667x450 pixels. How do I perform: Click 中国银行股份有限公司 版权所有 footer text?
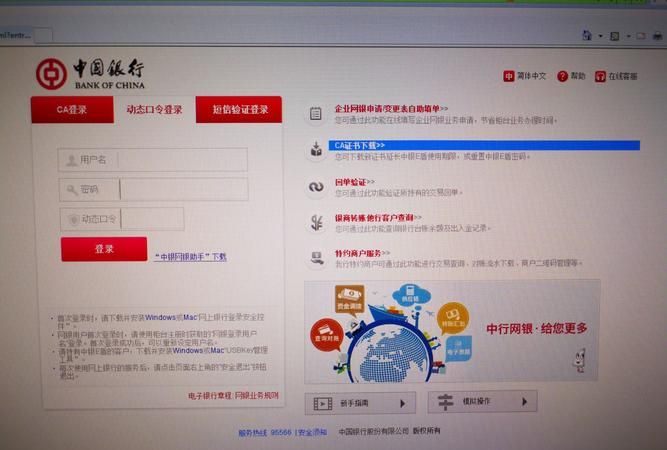[x=390, y=431]
